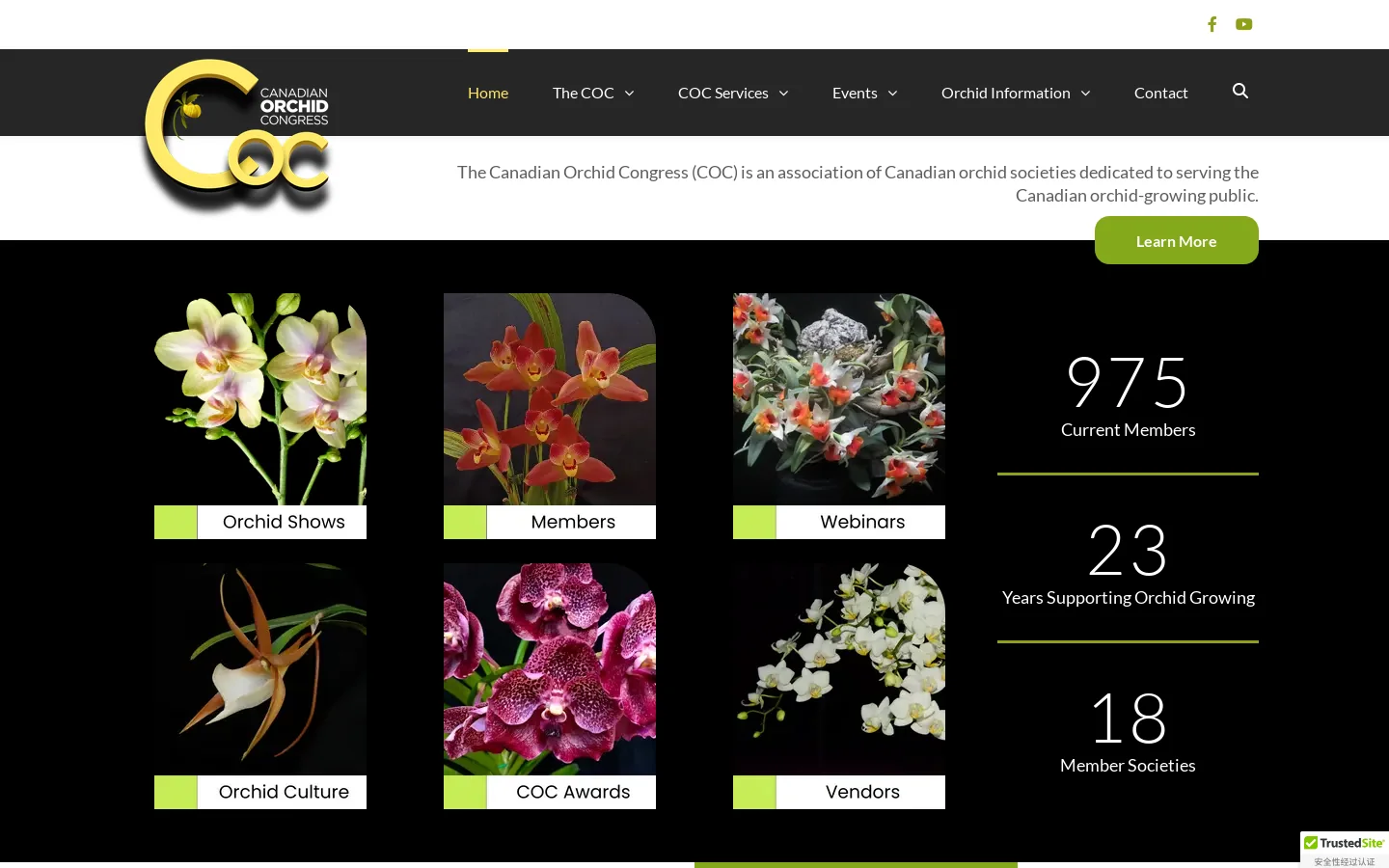Open the Webinars label link

point(862,522)
